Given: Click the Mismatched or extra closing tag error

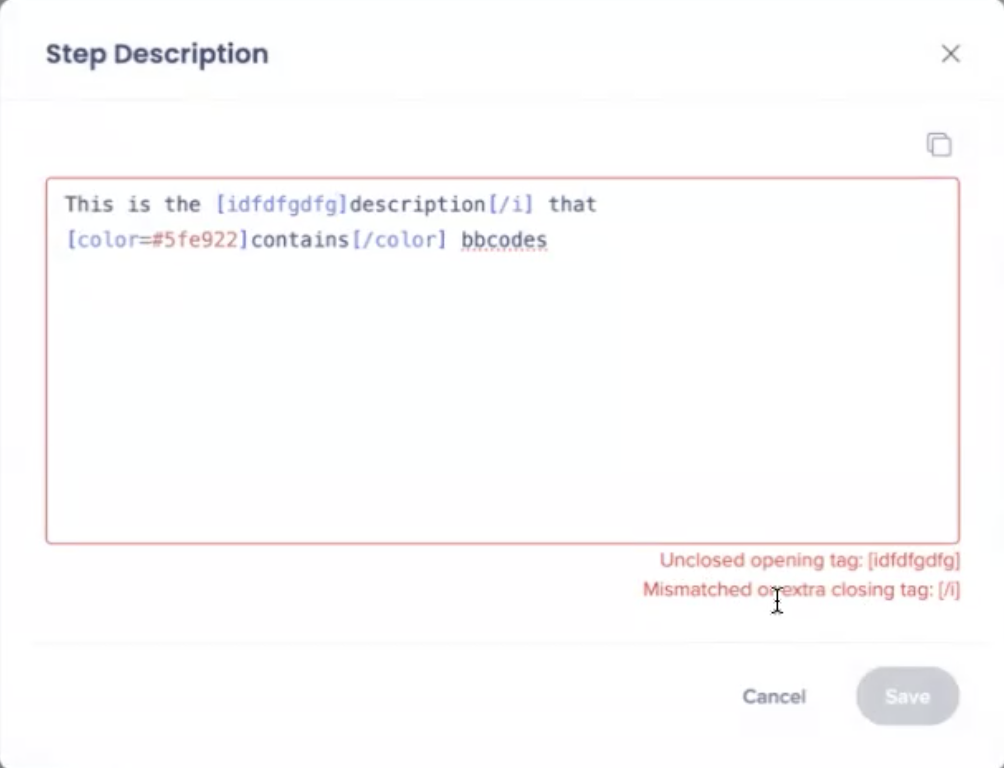Looking at the screenshot, I should coord(801,590).
